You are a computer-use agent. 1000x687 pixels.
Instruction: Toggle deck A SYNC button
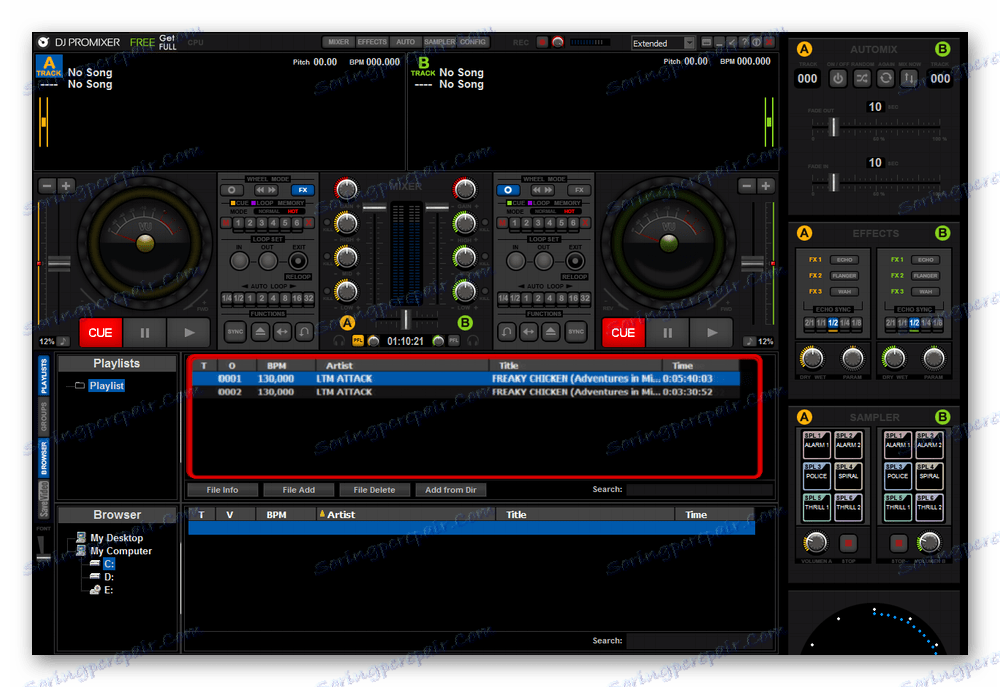(235, 332)
